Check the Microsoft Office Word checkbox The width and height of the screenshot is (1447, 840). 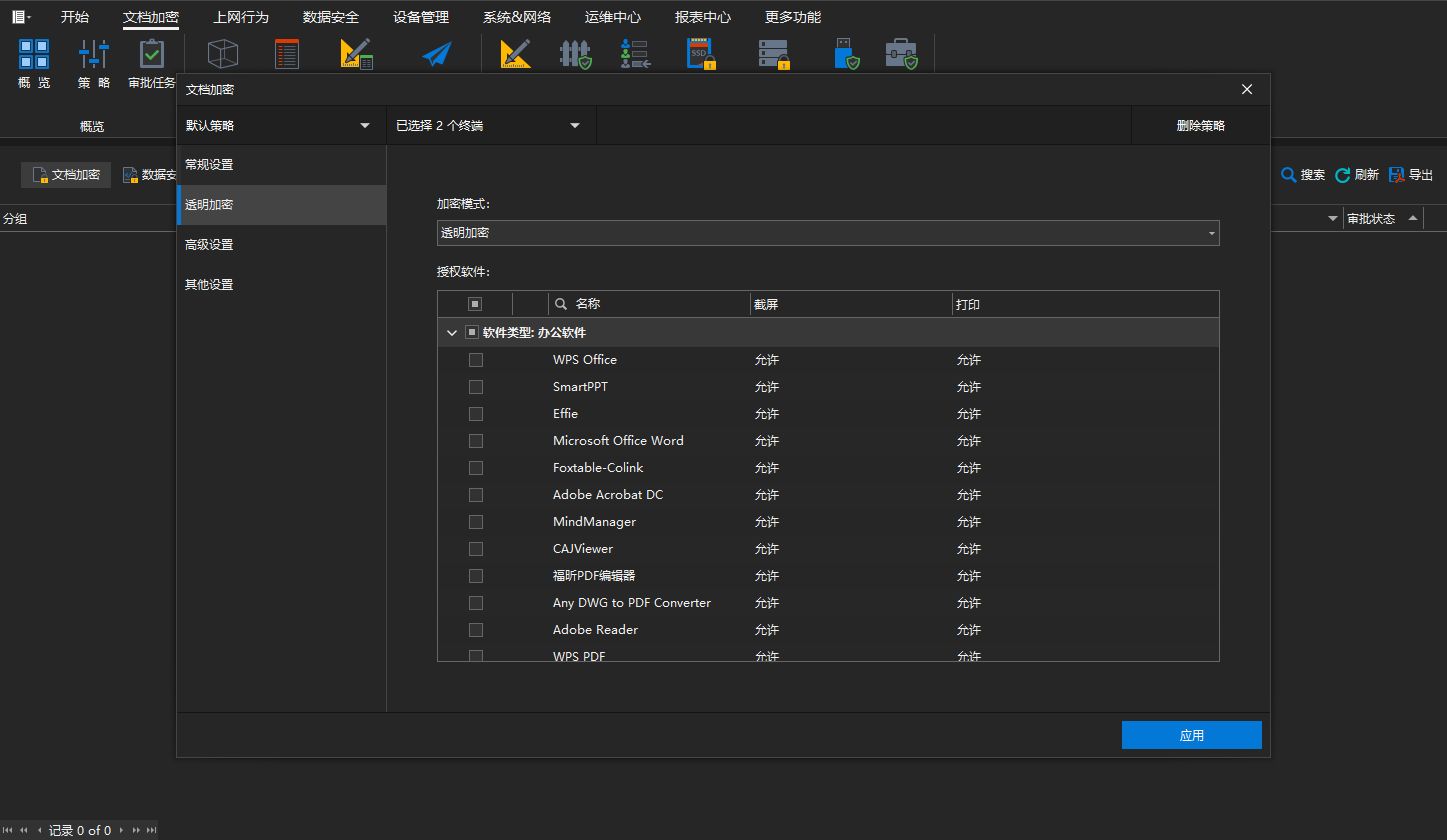(476, 441)
